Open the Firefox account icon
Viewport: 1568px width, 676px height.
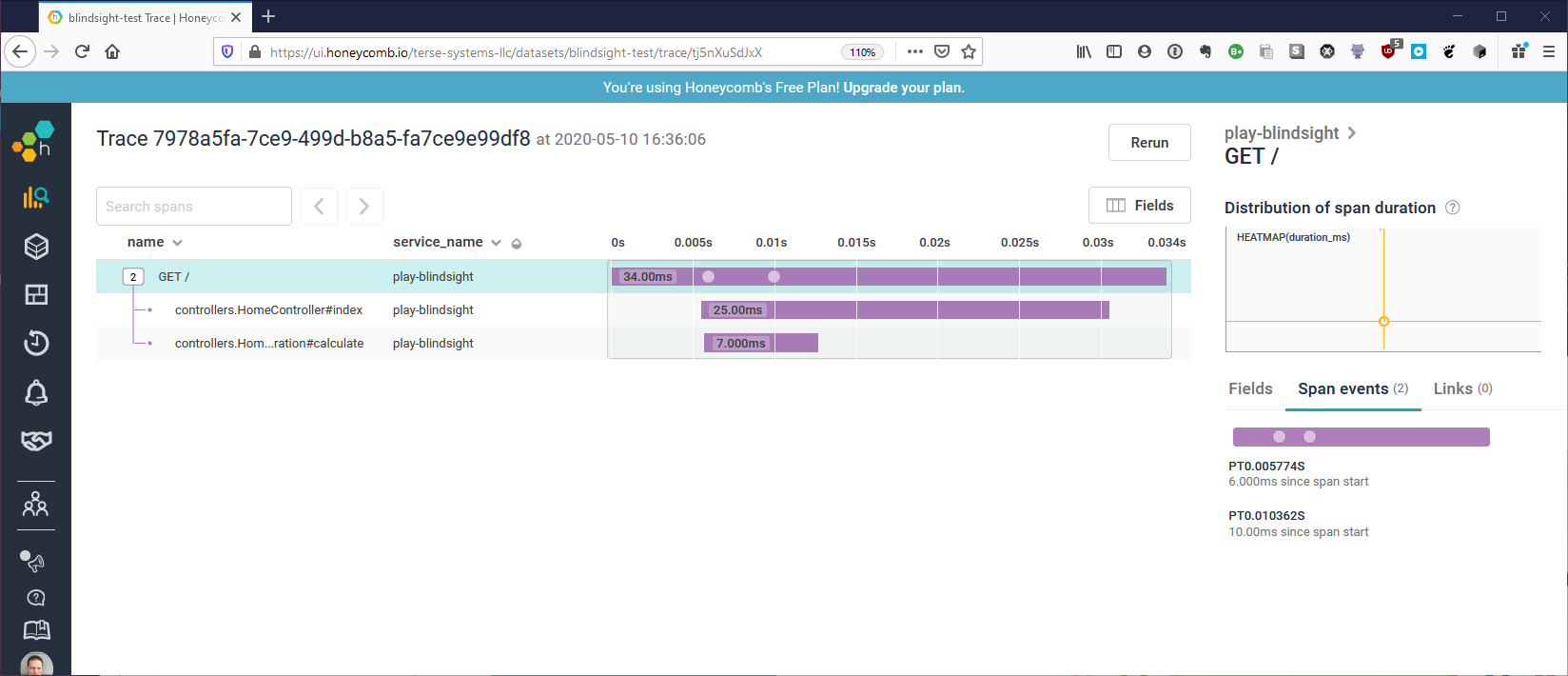(1145, 51)
